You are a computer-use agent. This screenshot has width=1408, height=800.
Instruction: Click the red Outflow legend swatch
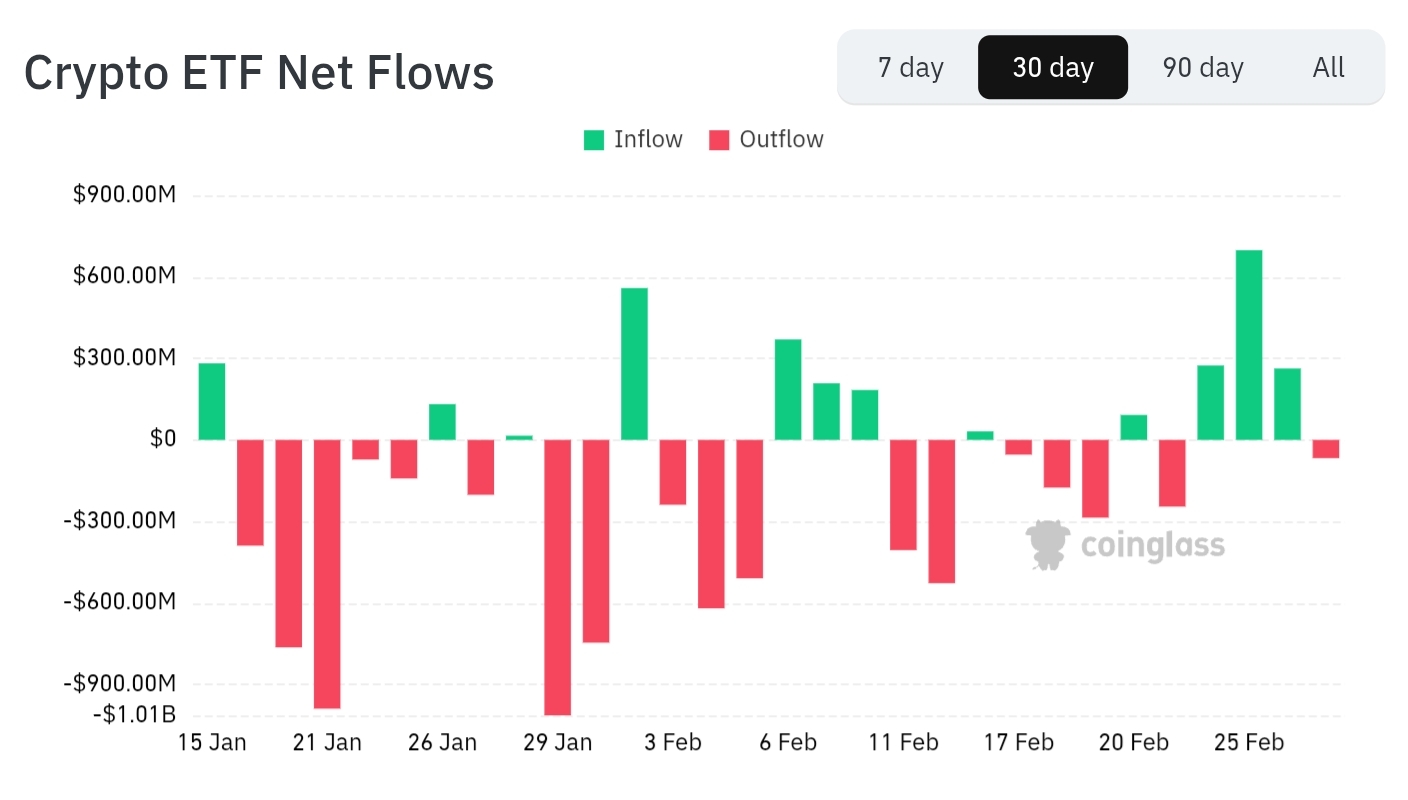coord(720,140)
